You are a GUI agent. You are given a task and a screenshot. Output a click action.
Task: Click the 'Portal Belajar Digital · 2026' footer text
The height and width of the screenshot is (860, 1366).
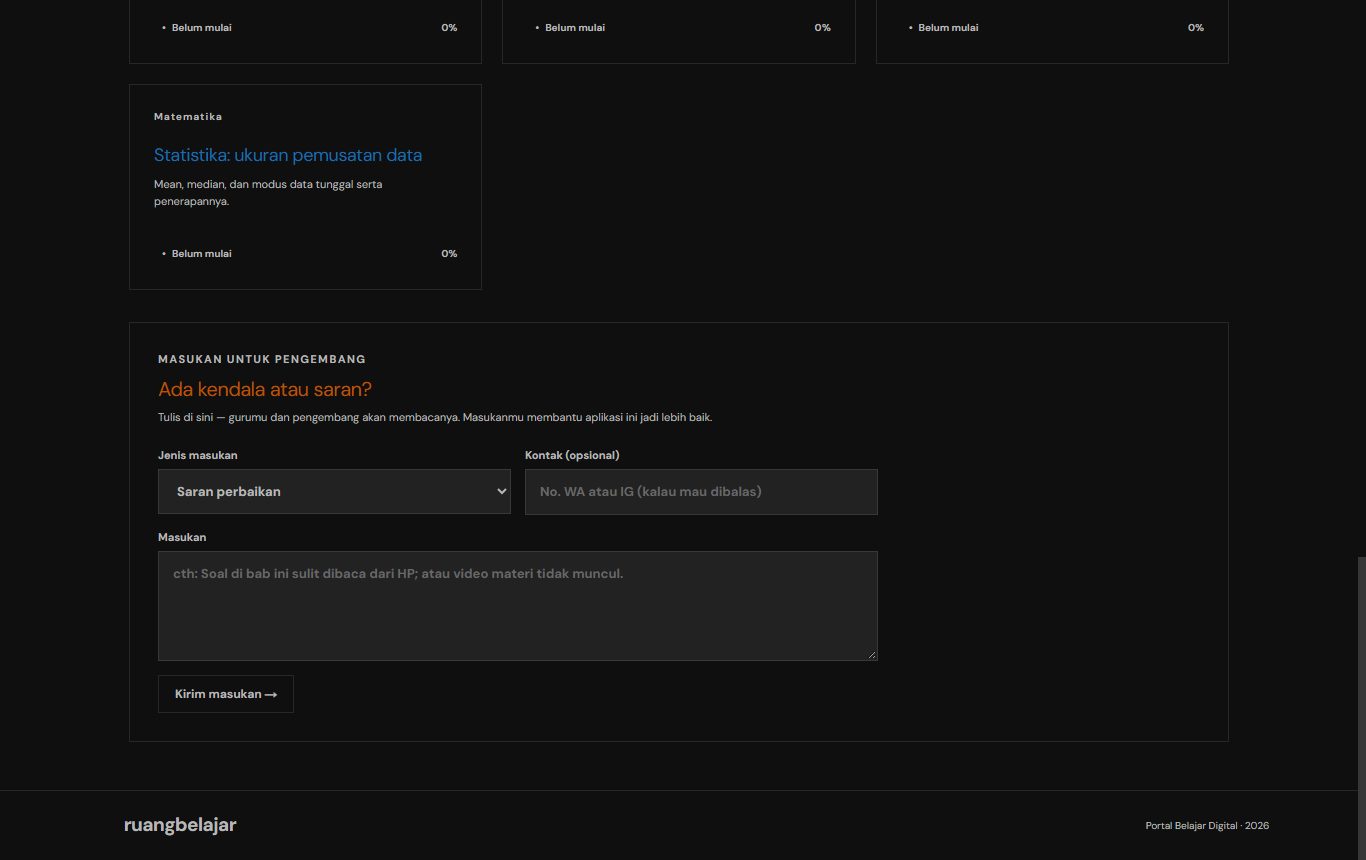tap(1207, 826)
